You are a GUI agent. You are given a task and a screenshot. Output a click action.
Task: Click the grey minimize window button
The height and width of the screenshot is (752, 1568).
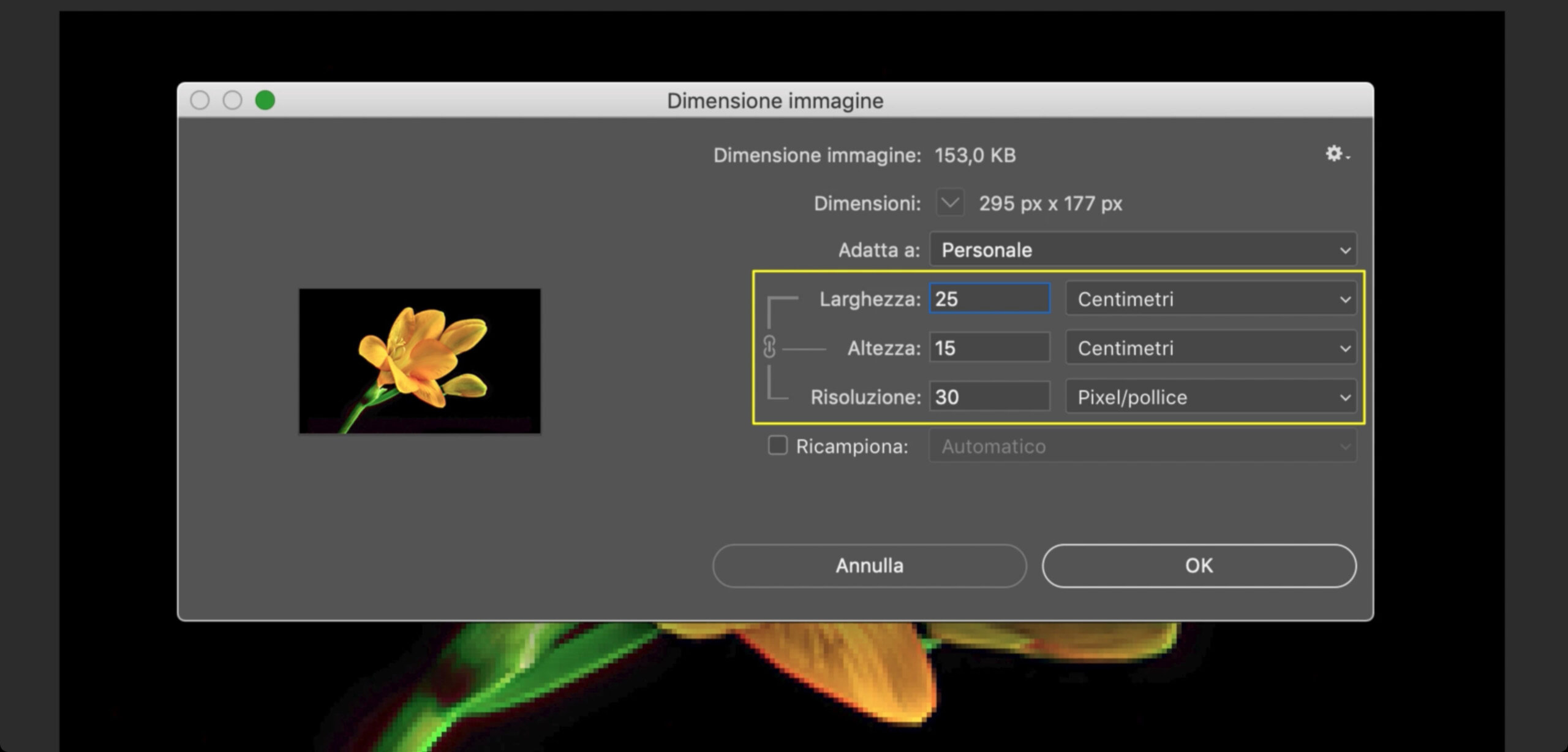point(232,100)
